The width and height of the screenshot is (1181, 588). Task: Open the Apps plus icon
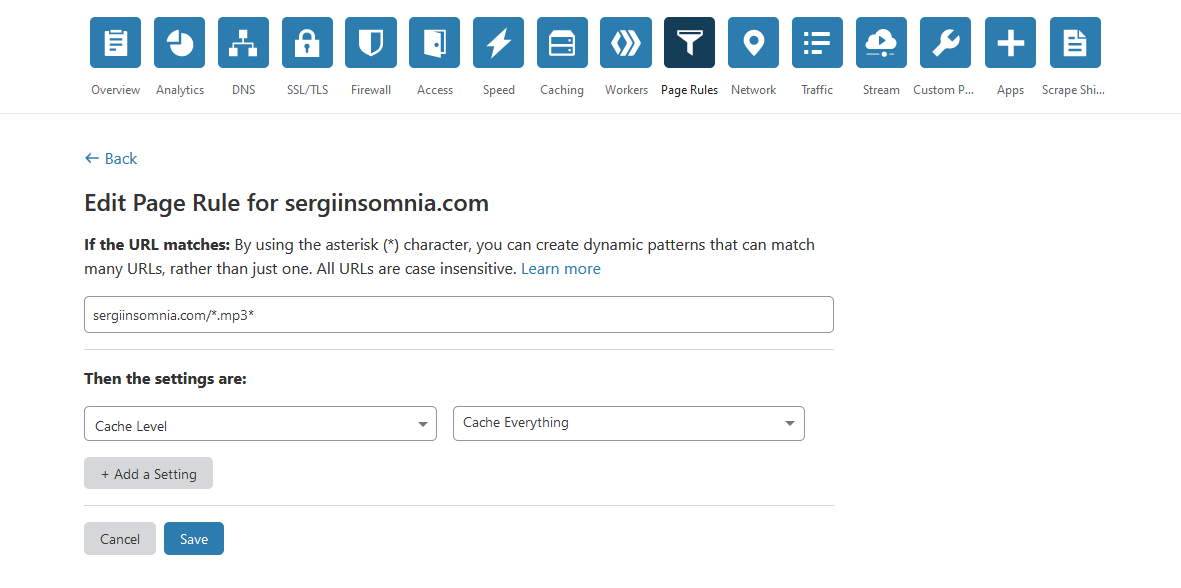[1010, 43]
